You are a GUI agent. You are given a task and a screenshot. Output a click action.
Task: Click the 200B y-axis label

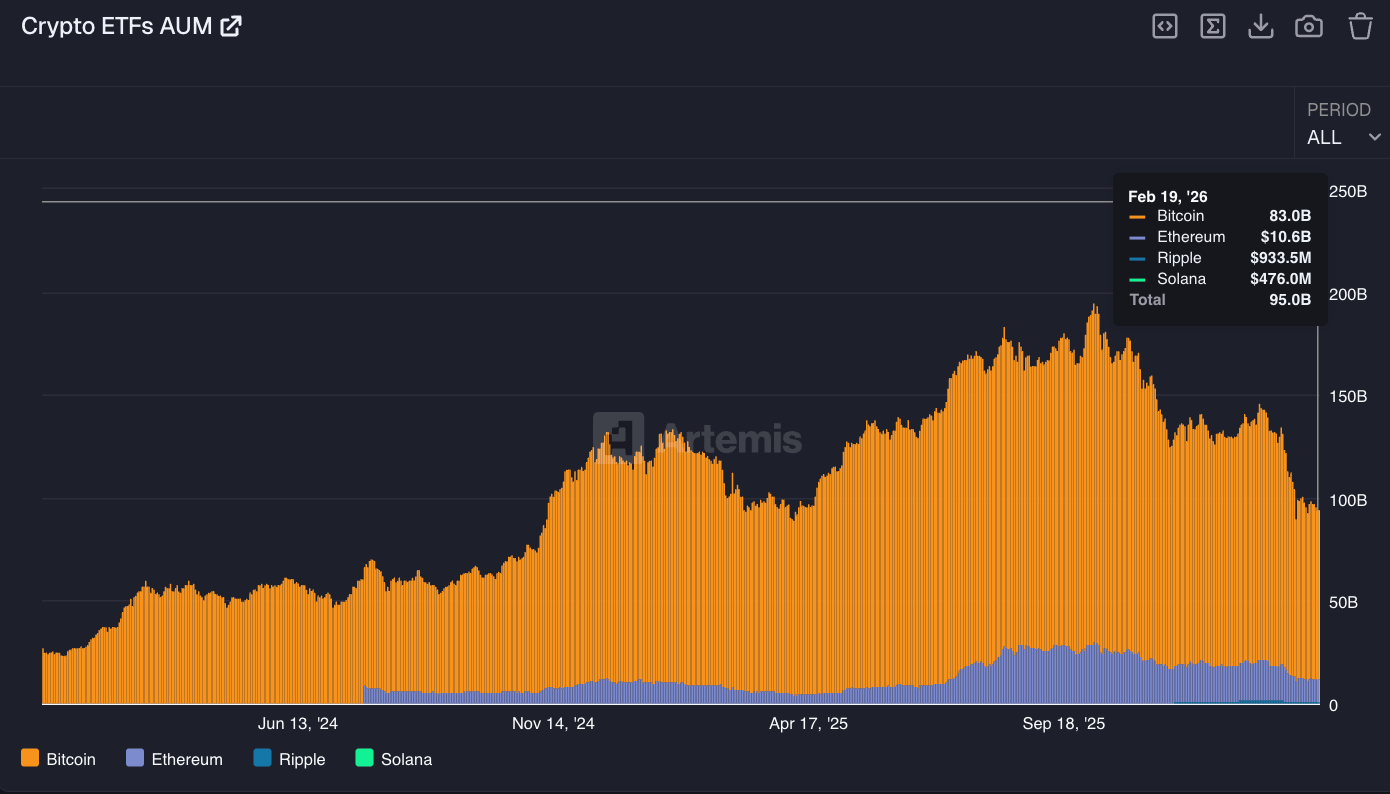(x=1347, y=294)
